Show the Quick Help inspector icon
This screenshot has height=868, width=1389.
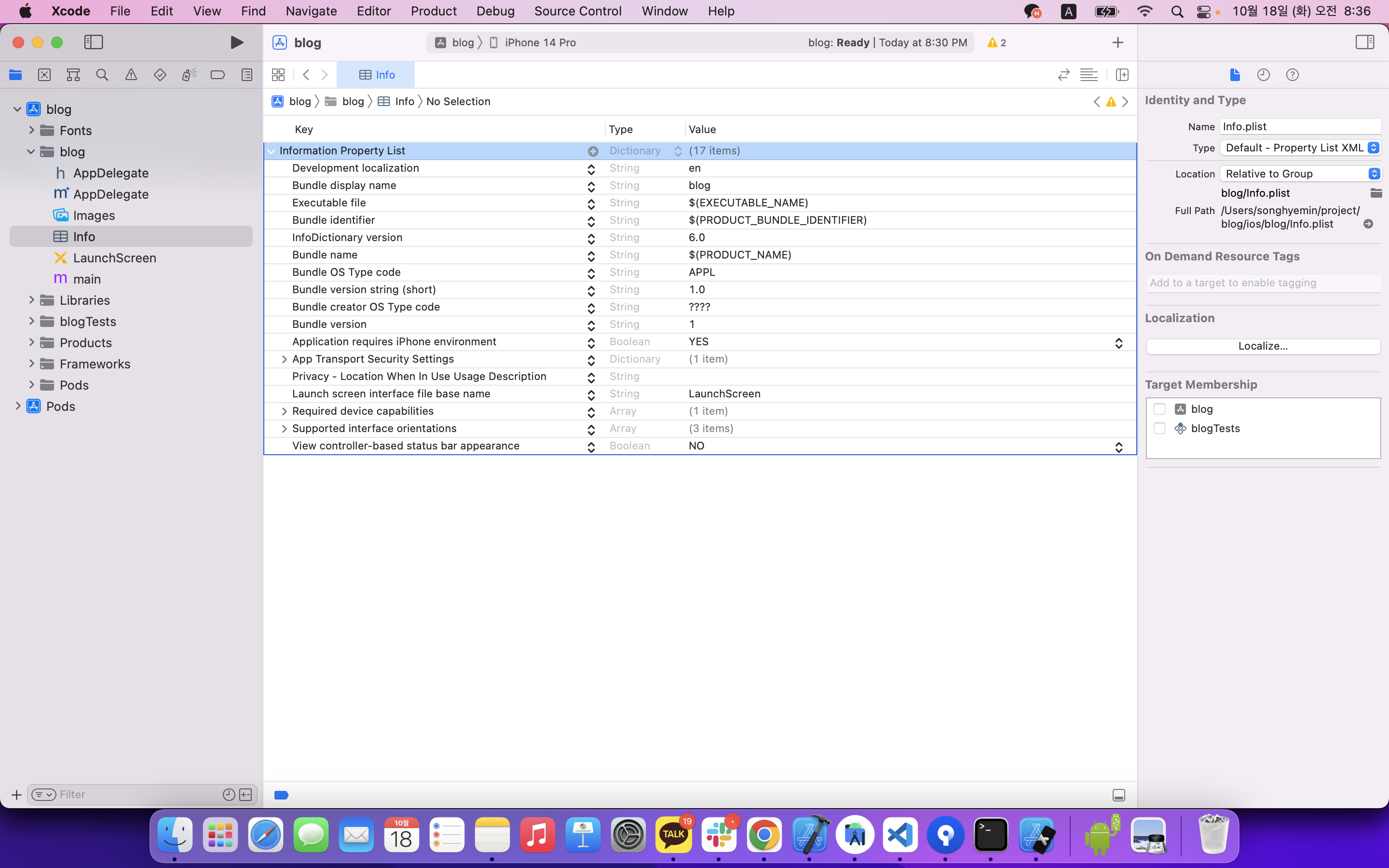1292,75
